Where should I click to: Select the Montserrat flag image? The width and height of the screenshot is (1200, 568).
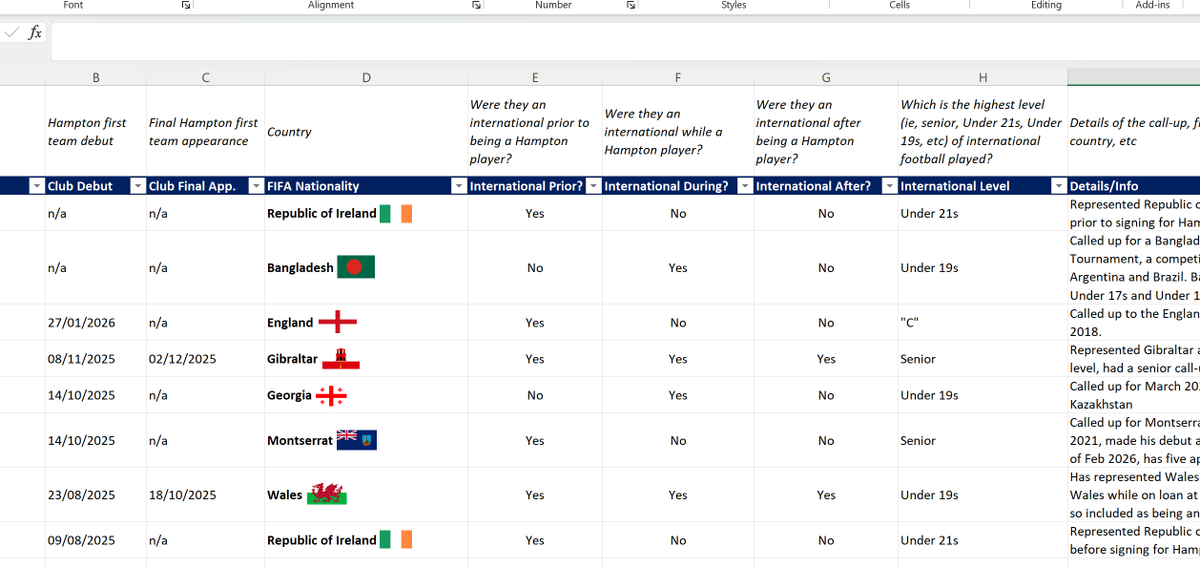pos(356,440)
